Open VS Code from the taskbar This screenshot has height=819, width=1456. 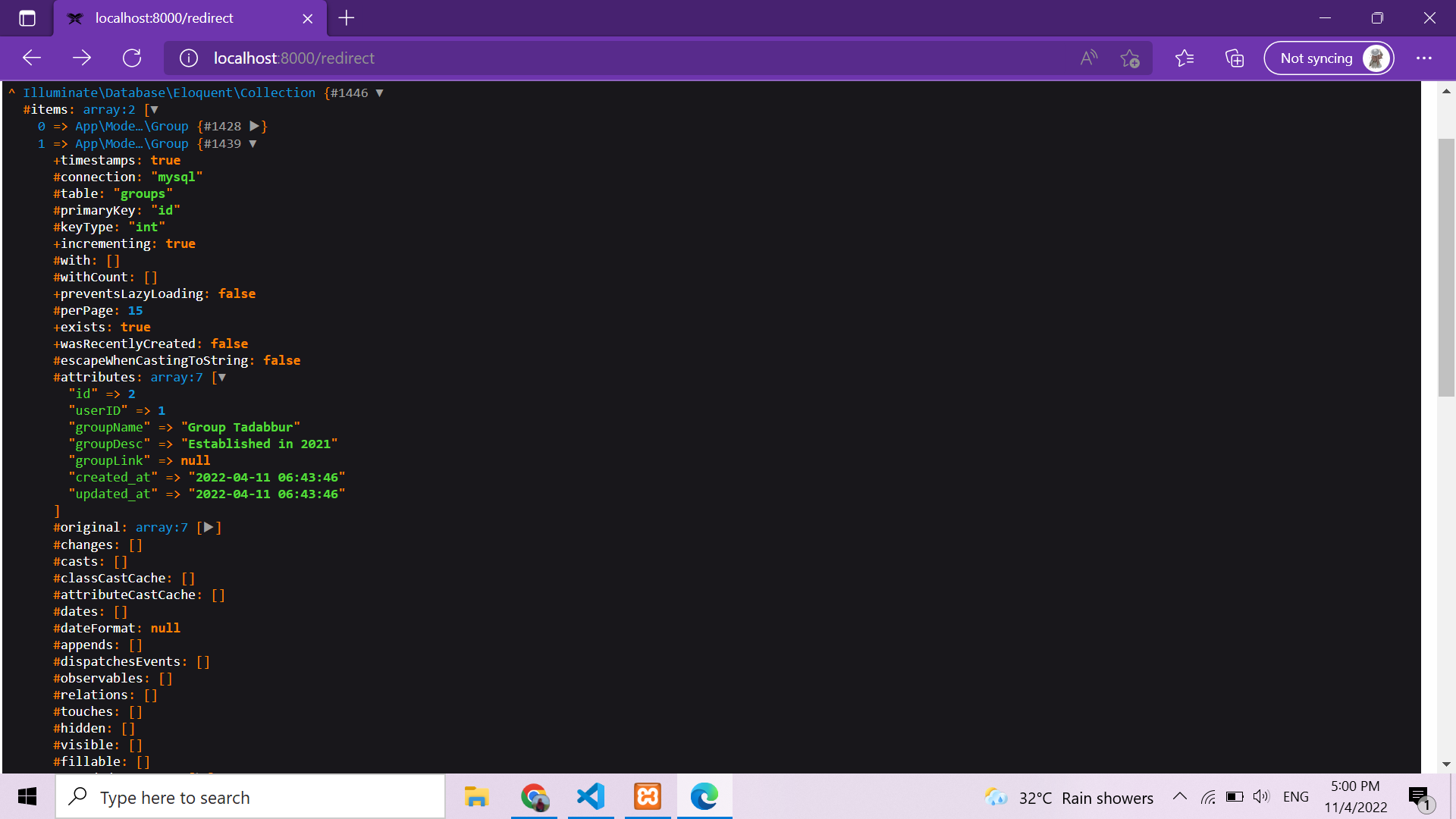tap(591, 797)
